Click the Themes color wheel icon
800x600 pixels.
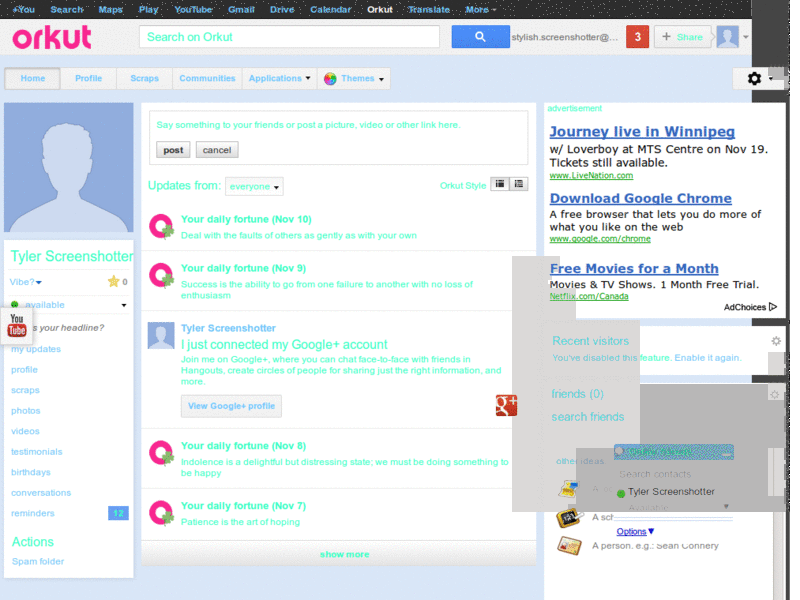pyautogui.click(x=330, y=79)
